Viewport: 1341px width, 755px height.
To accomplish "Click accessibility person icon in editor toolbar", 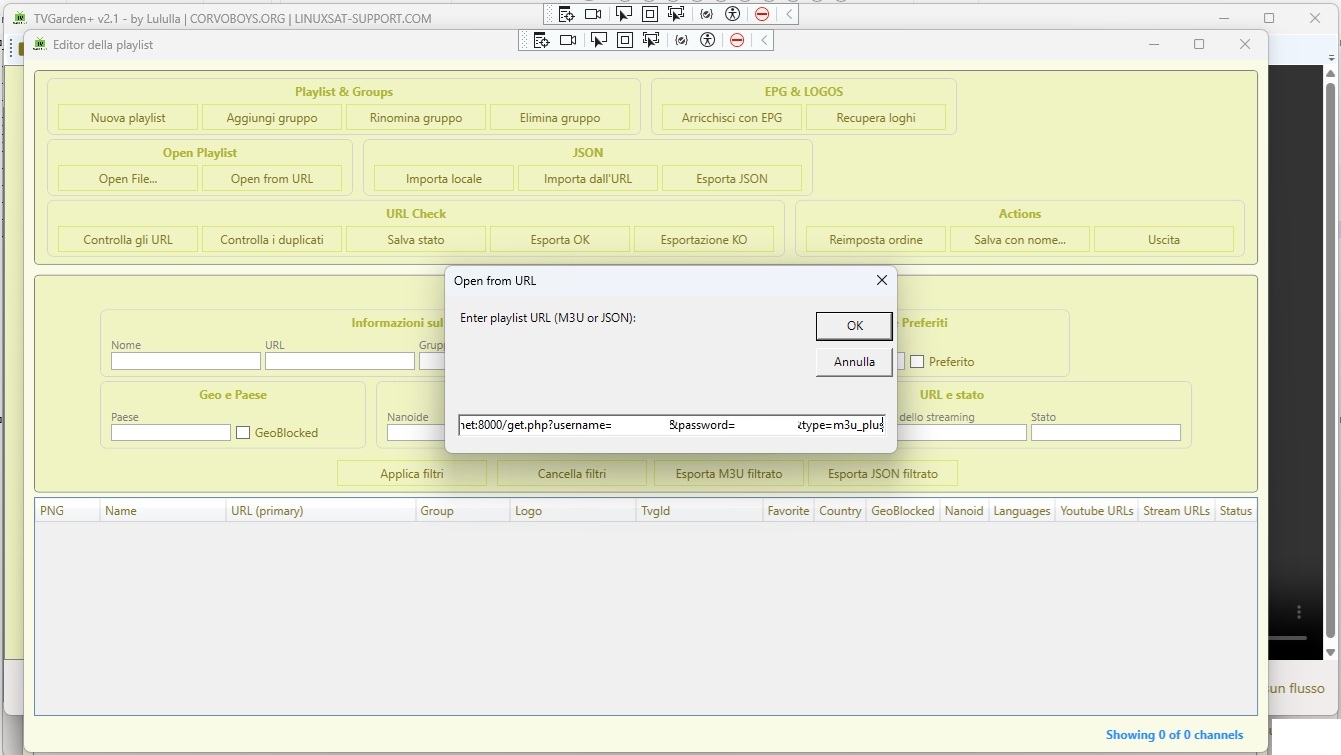I will click(708, 40).
